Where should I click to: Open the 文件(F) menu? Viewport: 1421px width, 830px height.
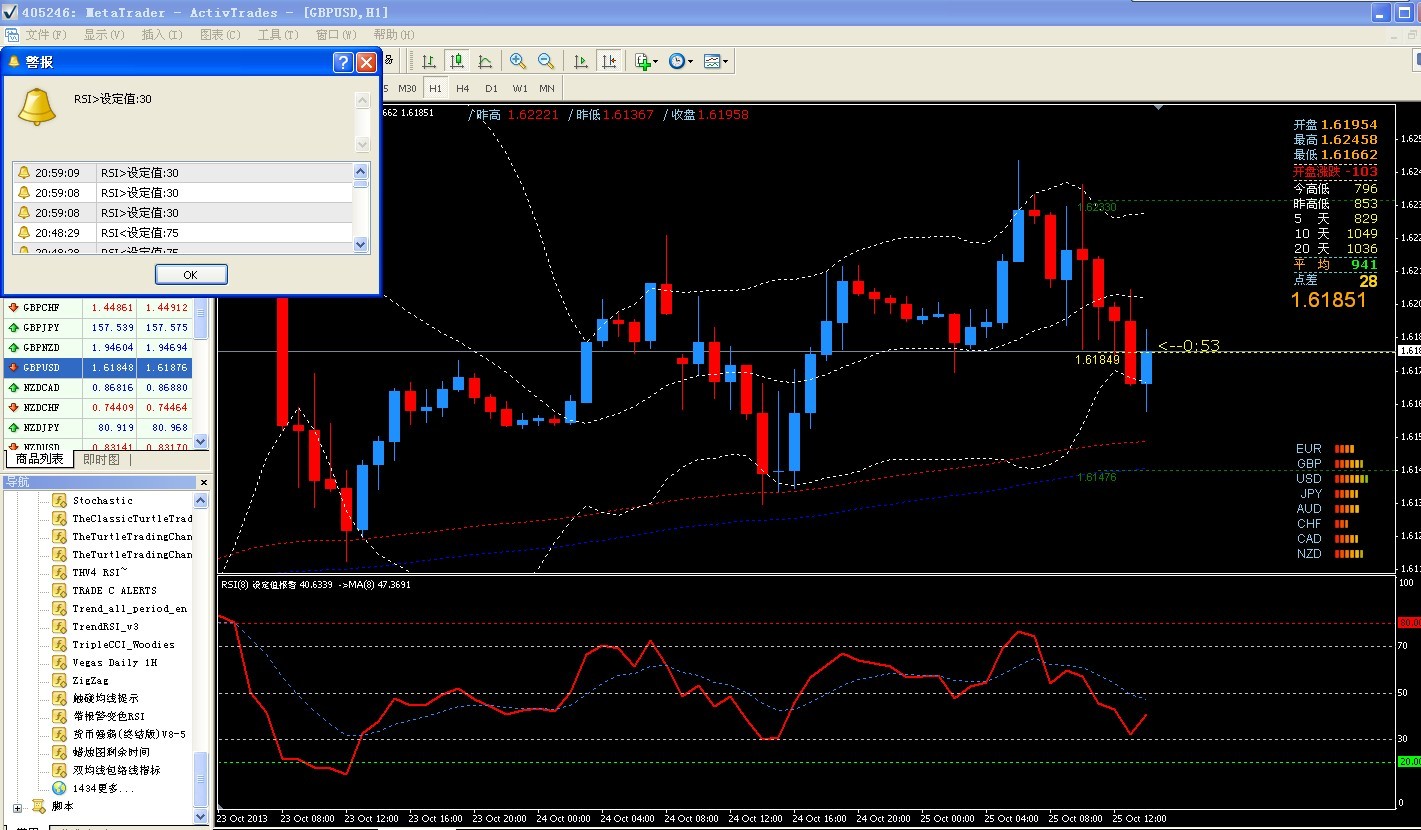46,35
